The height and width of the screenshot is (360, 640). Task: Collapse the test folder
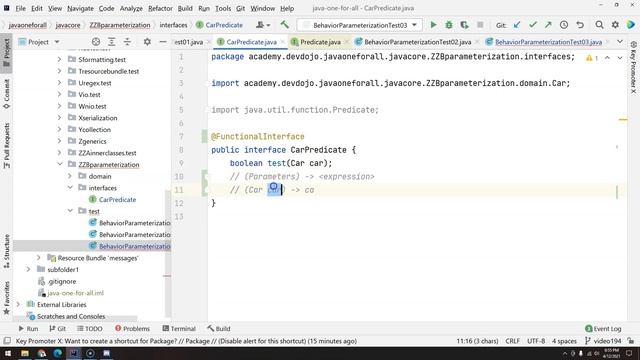tap(70, 211)
